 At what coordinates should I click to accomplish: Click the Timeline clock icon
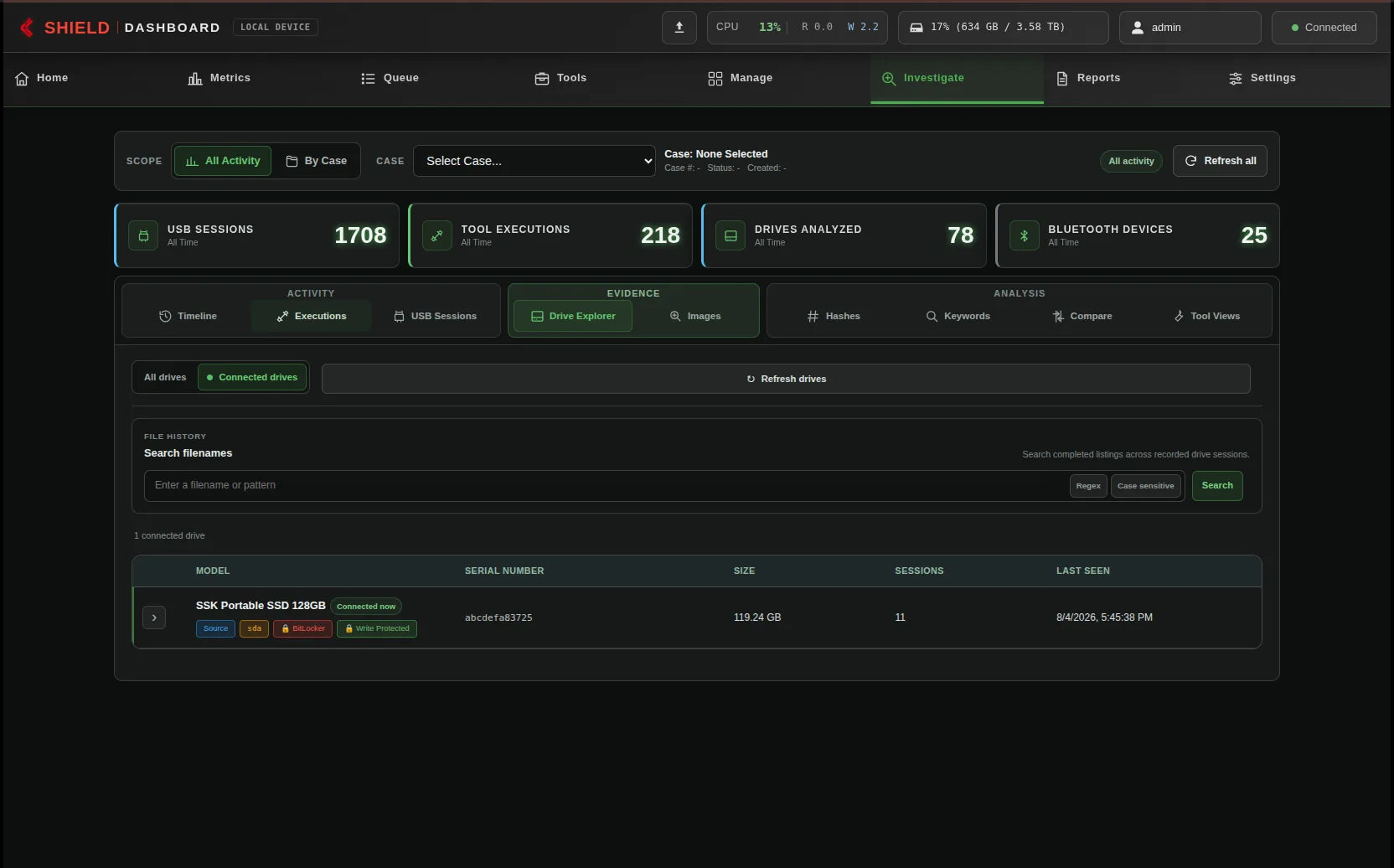[165, 316]
